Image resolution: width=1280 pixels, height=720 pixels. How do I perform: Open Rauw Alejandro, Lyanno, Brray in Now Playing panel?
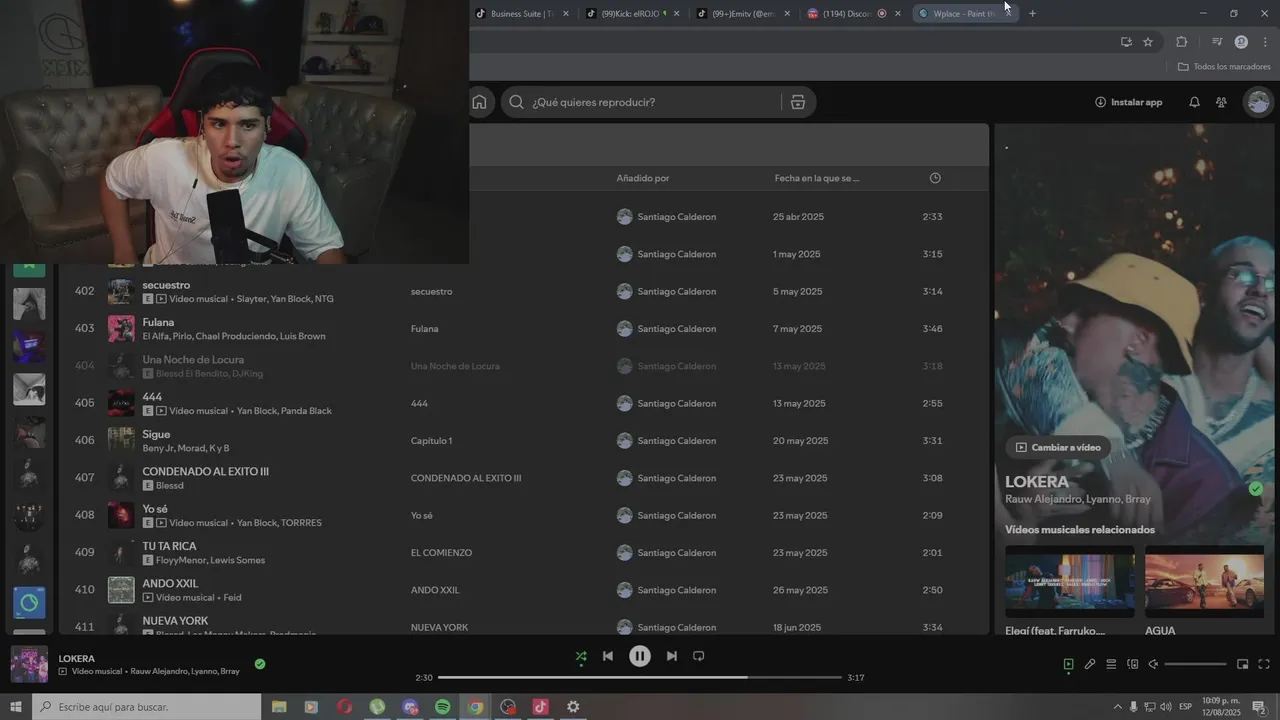point(1078,499)
